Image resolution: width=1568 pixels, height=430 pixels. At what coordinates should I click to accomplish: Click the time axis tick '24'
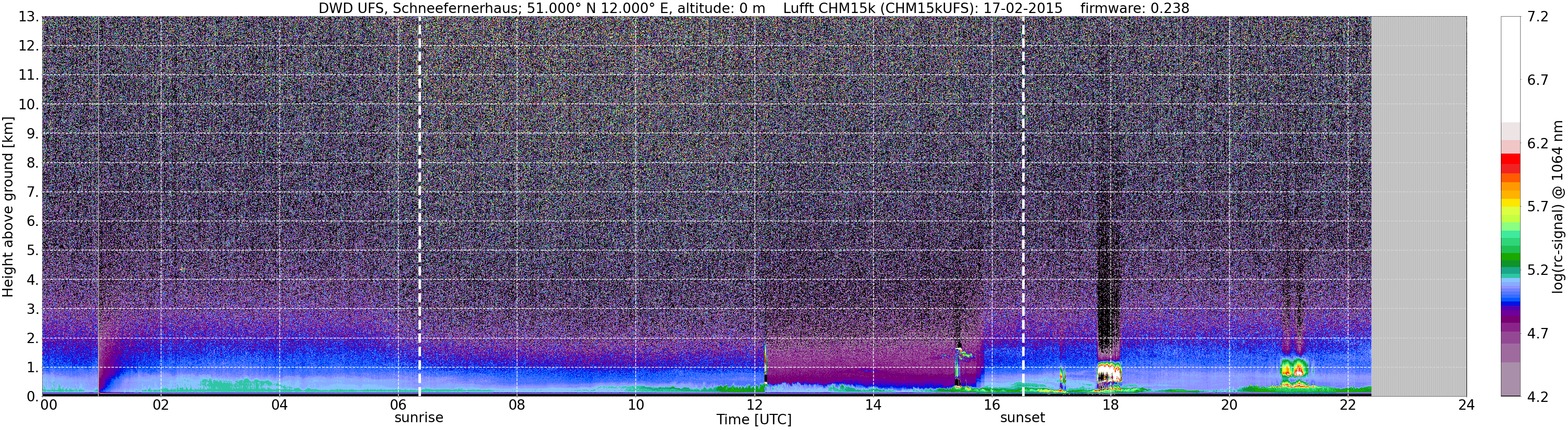(1467, 405)
